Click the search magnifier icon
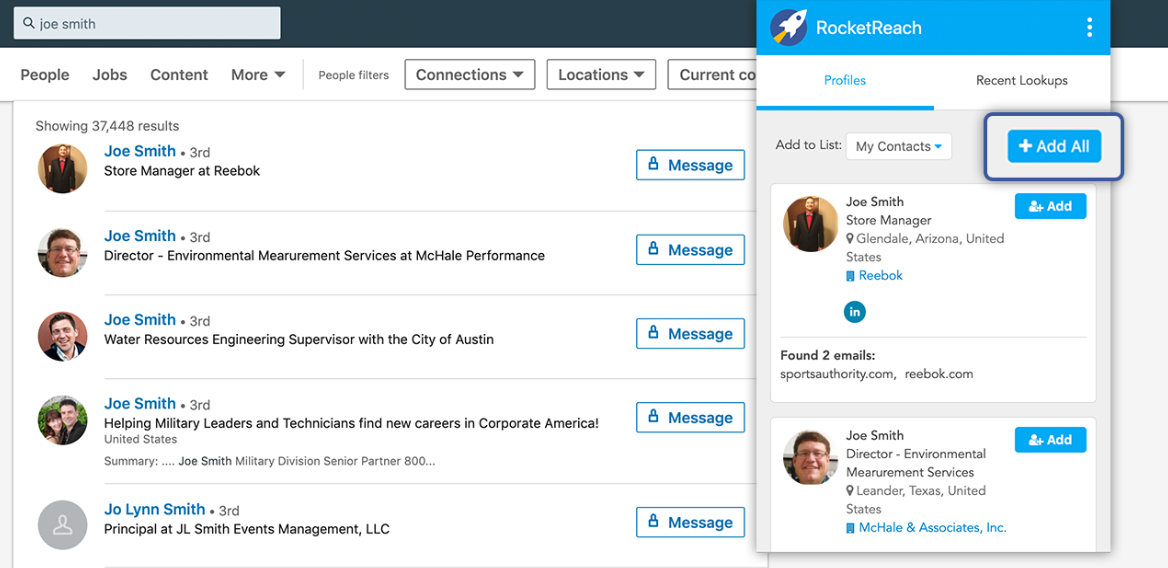Image resolution: width=1168 pixels, height=568 pixels. [28, 23]
